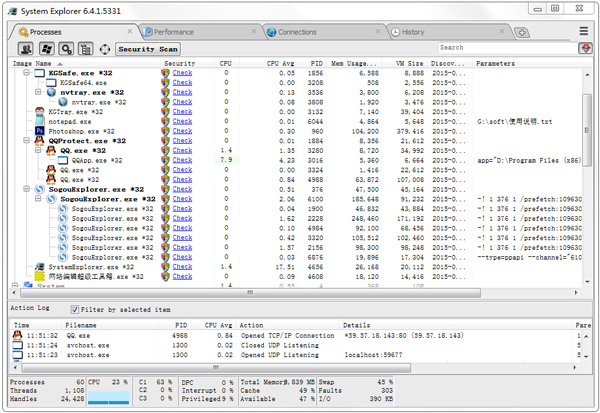Open the hamburger main menu icon
Screen dimensions: 600x413
click(583, 32)
